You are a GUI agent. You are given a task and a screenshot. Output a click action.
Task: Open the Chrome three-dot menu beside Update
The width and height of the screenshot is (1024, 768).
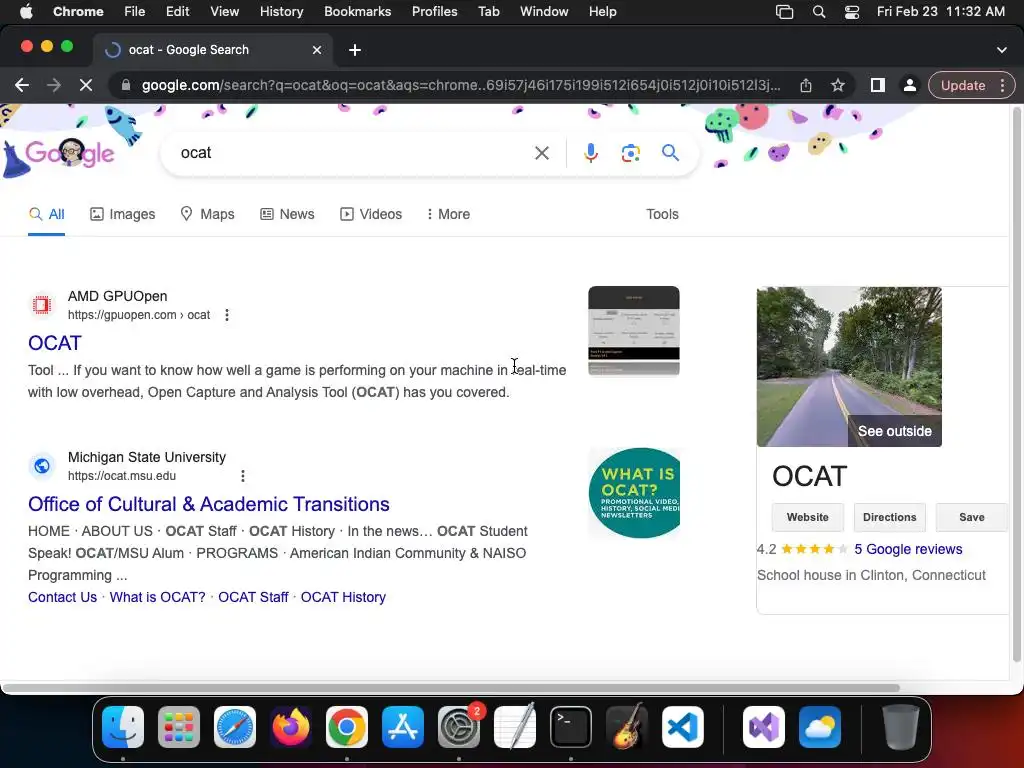(1002, 86)
